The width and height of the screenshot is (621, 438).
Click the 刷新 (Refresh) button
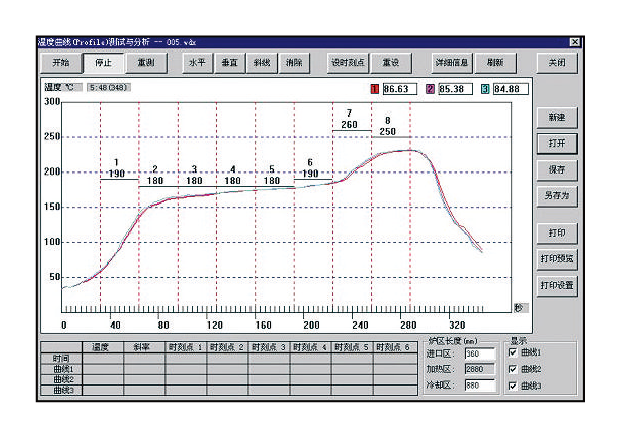click(x=495, y=62)
